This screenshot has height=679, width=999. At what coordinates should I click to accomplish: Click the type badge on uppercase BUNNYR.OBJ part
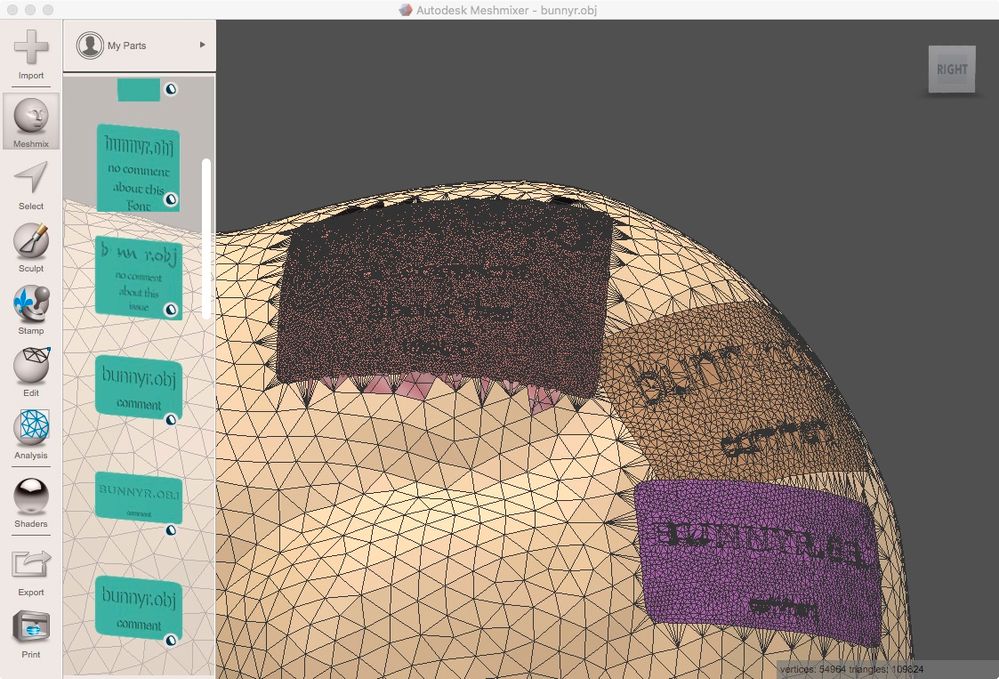171,530
